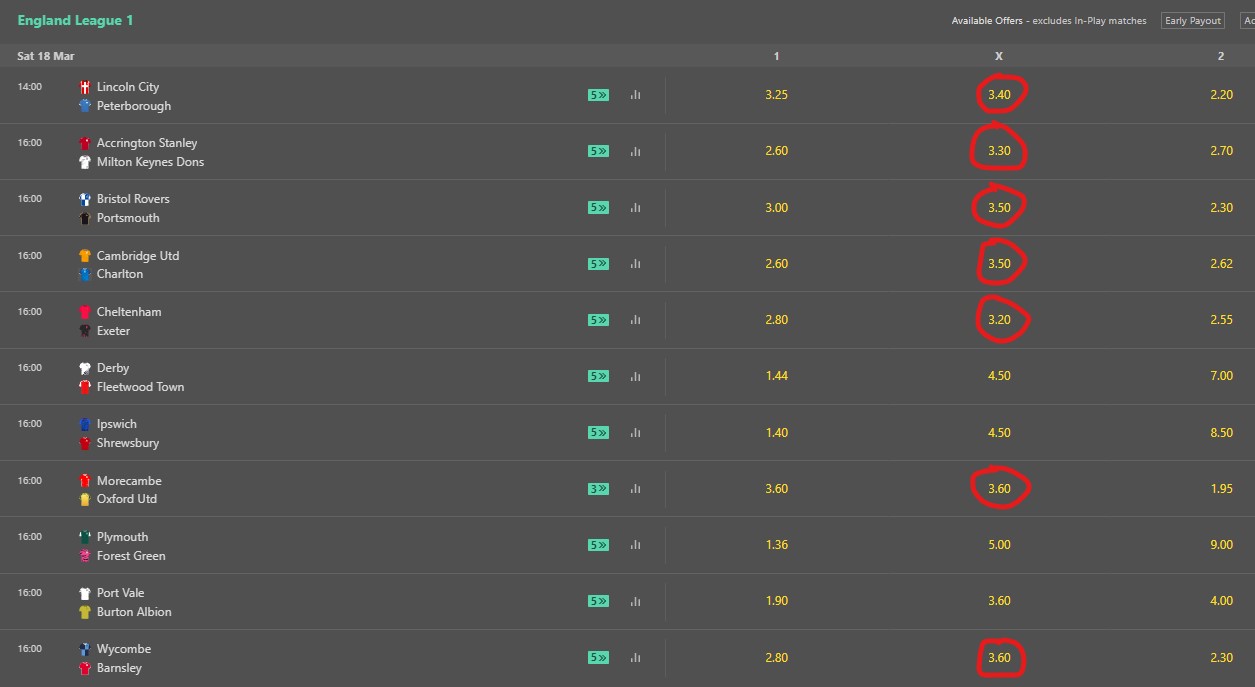Open stats icon for Accrington Stanley match
The height and width of the screenshot is (687, 1255).
635,151
